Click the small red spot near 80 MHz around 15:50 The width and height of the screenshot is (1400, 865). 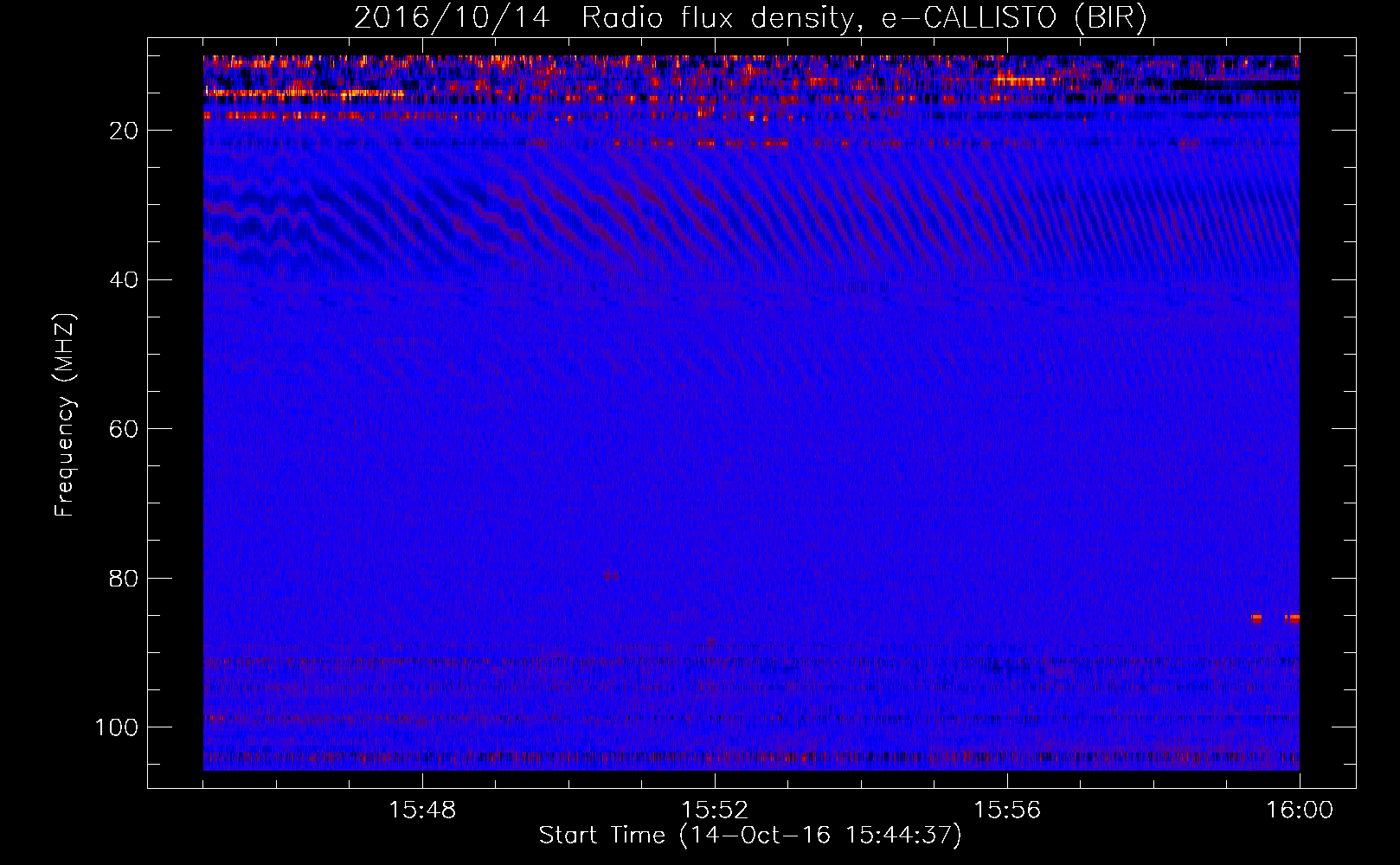pyautogui.click(x=611, y=575)
